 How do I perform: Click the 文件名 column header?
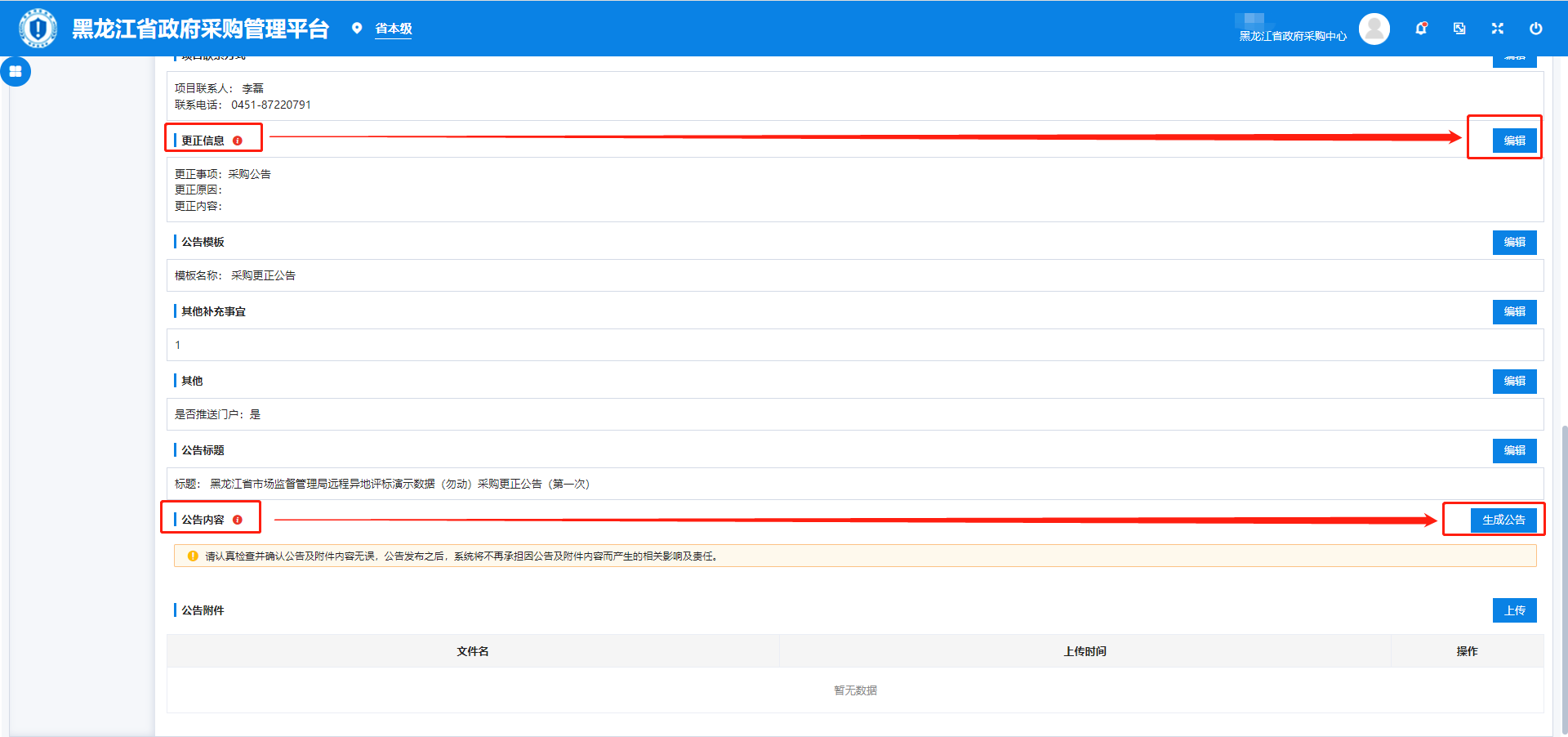(473, 651)
